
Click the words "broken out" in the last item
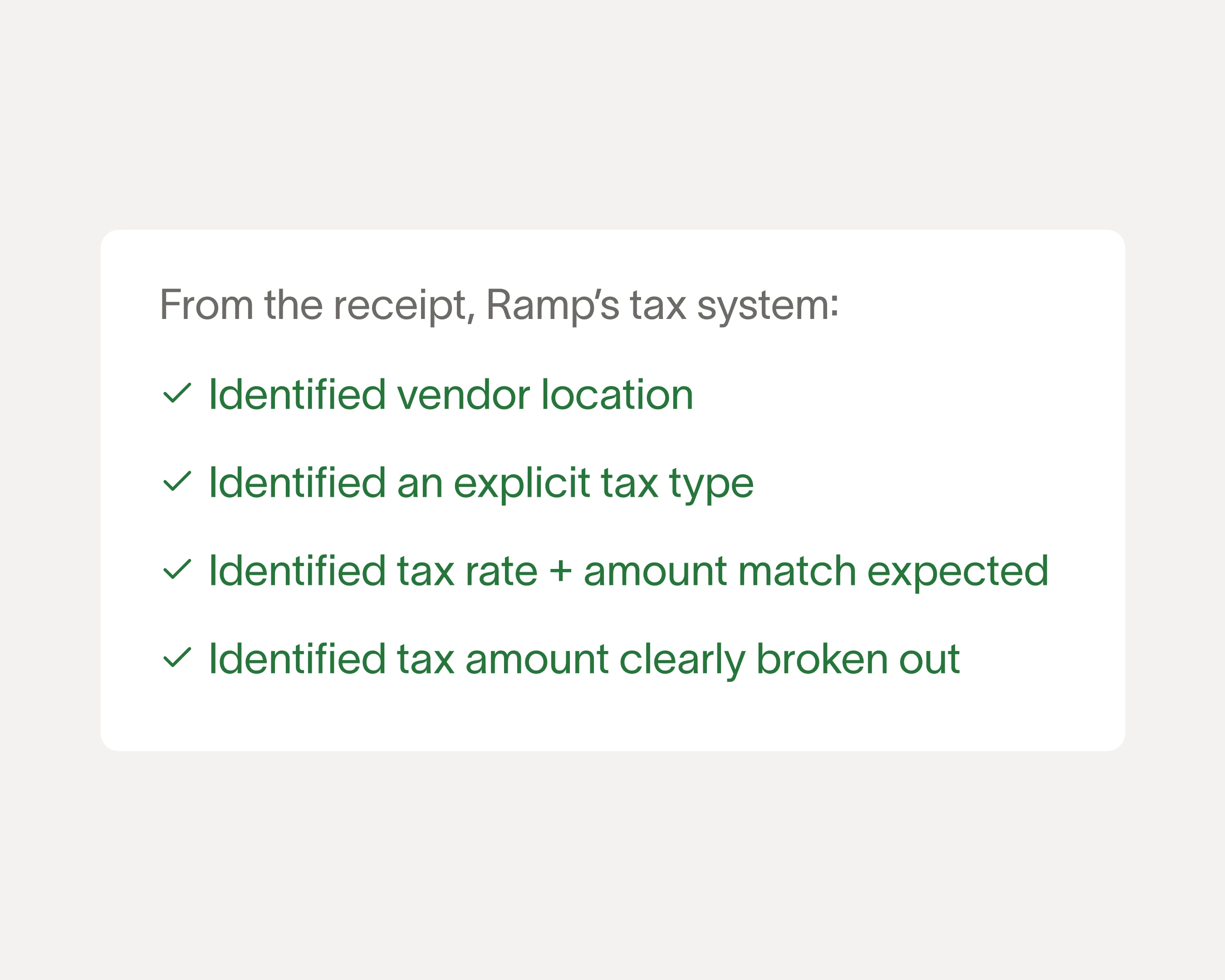[858, 659]
